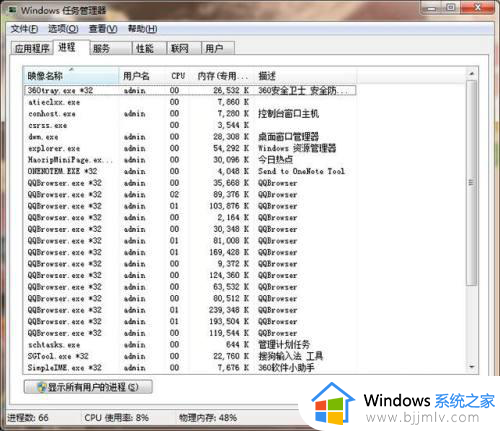Open the 帮助(H) menu

(142, 29)
